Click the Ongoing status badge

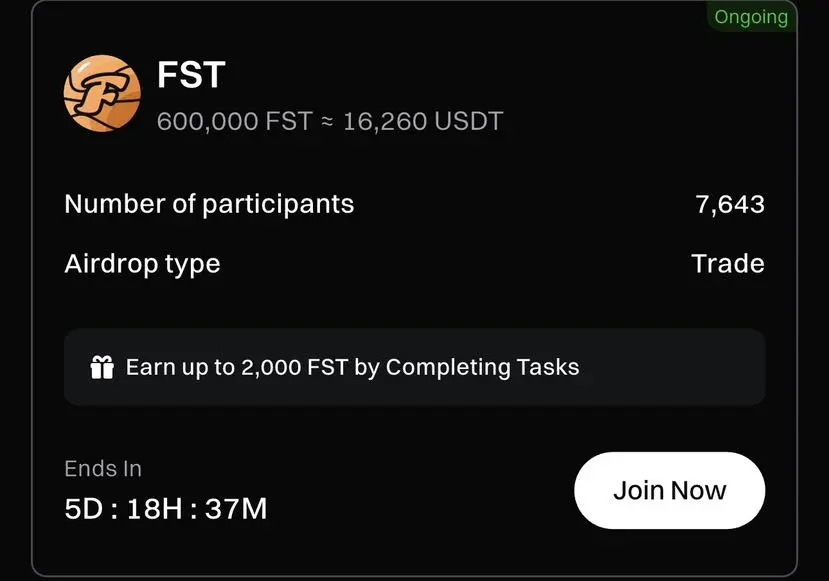[751, 17]
